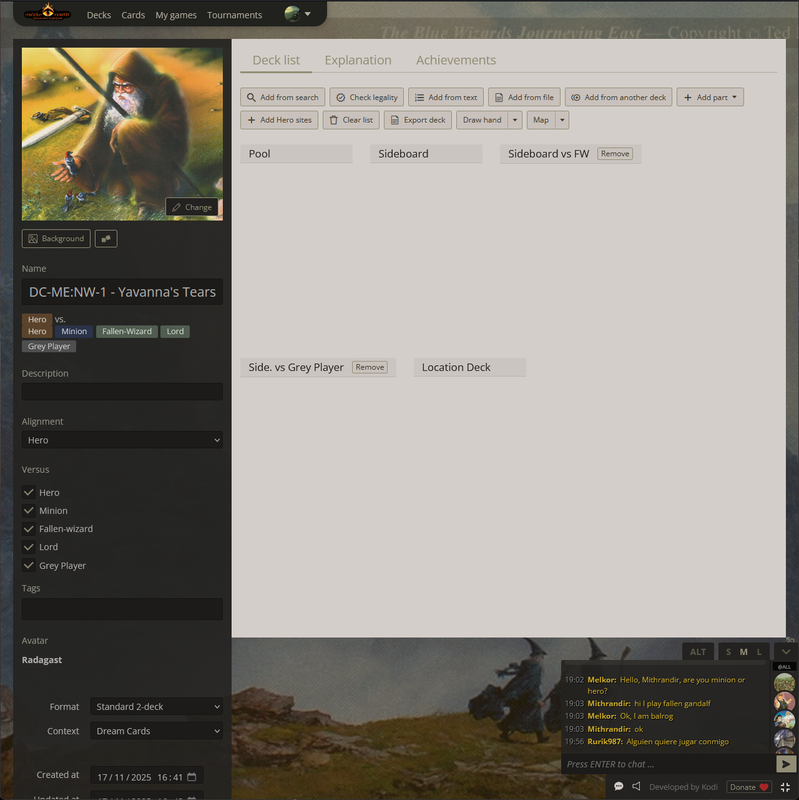Click Add Hero sites button
This screenshot has width=799, height=800.
click(x=280, y=120)
